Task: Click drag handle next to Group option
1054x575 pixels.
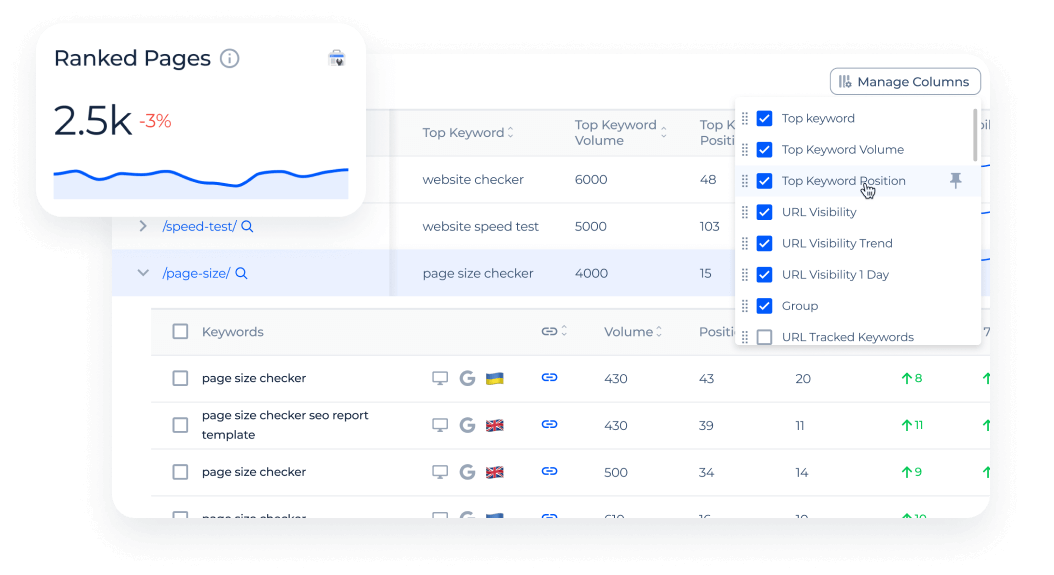Action: click(x=745, y=306)
